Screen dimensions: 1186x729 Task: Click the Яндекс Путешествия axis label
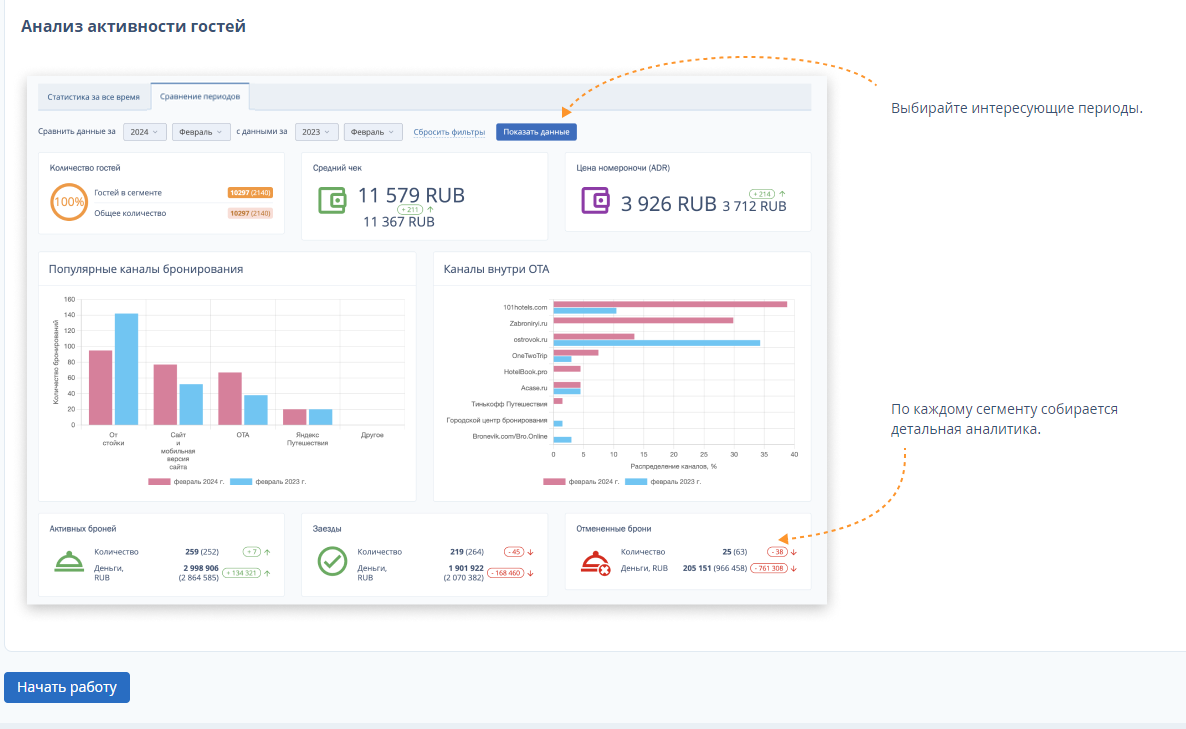point(307,439)
